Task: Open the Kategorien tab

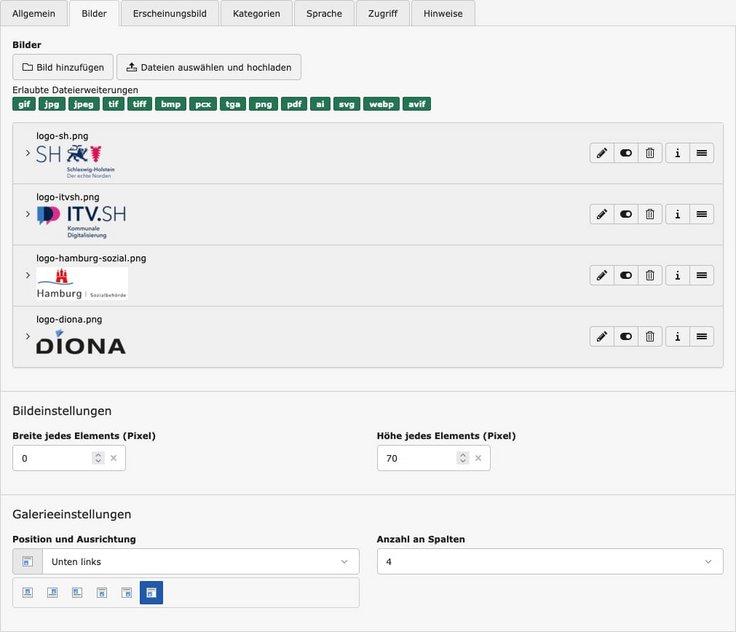Action: click(x=257, y=14)
